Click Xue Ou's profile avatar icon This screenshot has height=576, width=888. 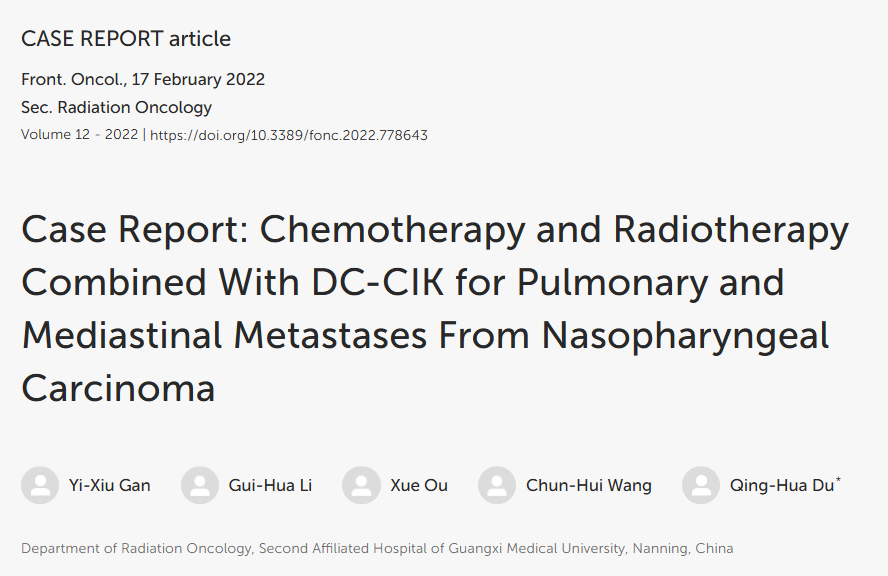(361, 485)
